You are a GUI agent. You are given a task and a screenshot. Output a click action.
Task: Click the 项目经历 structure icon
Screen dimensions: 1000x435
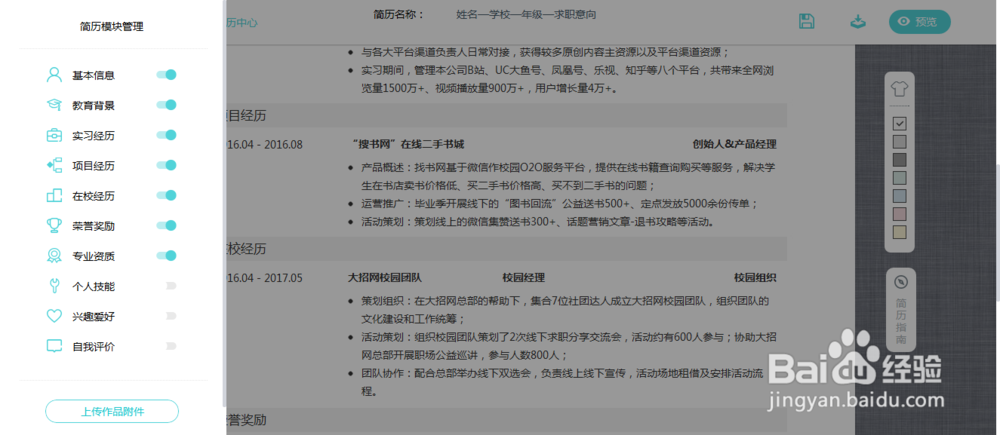(x=54, y=165)
